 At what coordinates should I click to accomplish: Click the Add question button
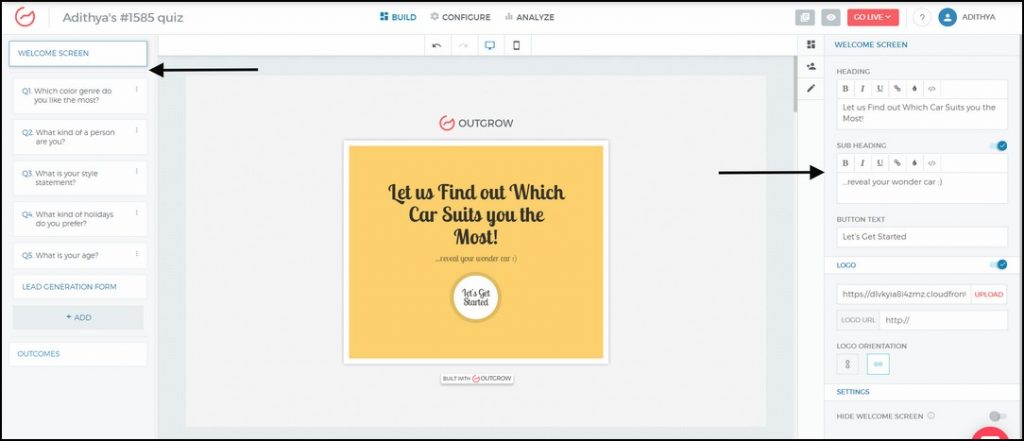coord(78,317)
